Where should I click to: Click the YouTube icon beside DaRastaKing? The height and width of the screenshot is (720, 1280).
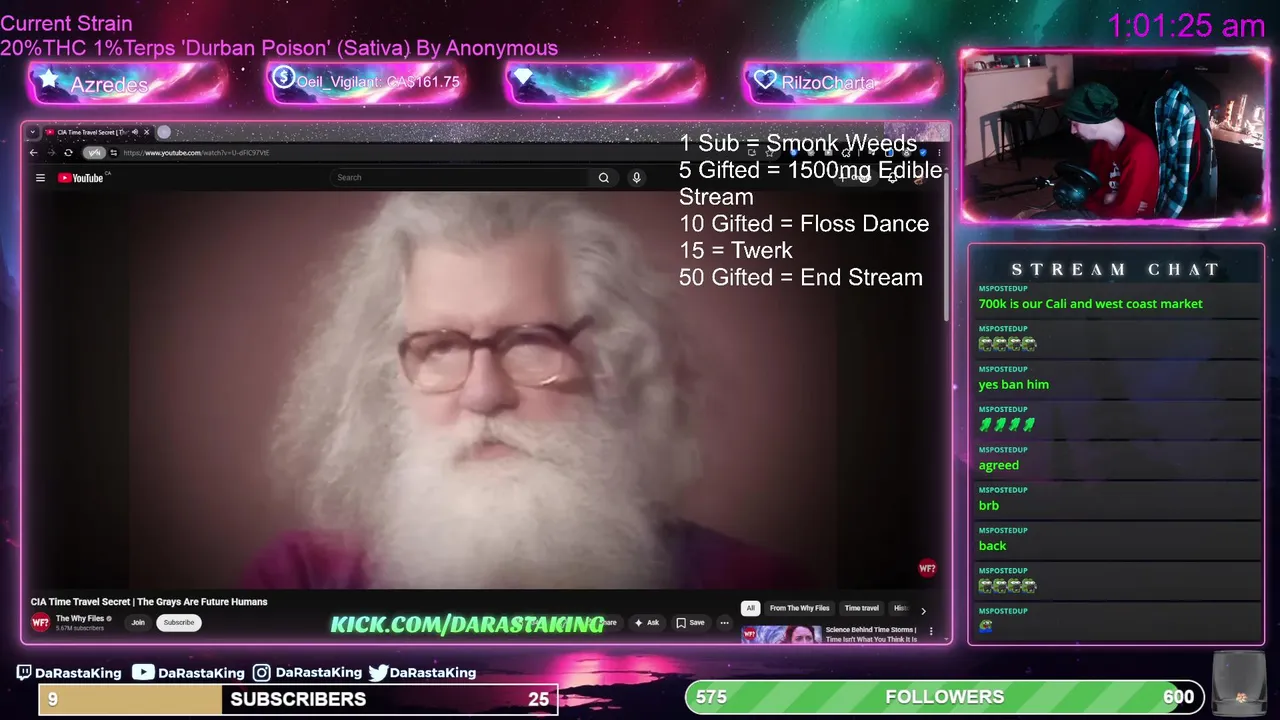click(143, 672)
